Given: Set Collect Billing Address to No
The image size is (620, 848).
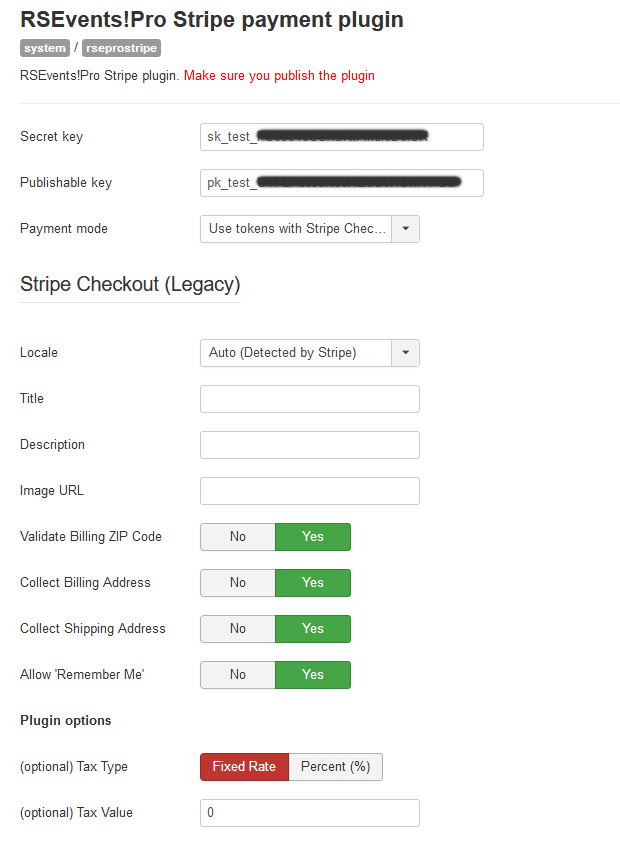Looking at the screenshot, I should point(238,583).
